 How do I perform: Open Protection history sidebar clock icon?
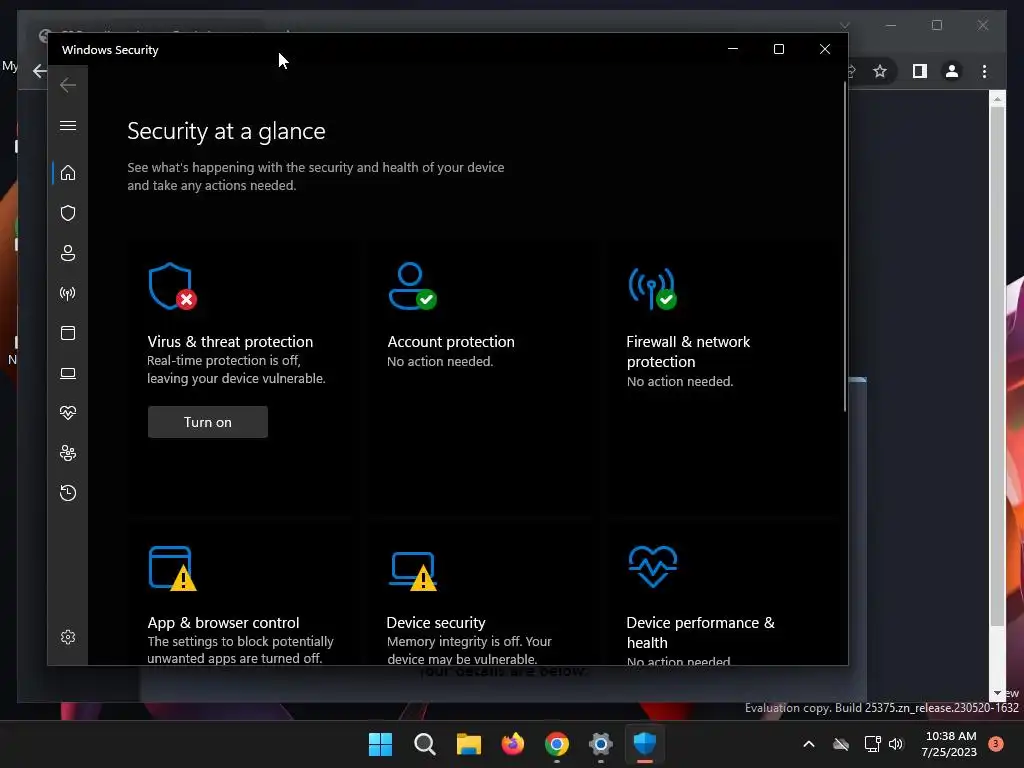pyautogui.click(x=68, y=492)
